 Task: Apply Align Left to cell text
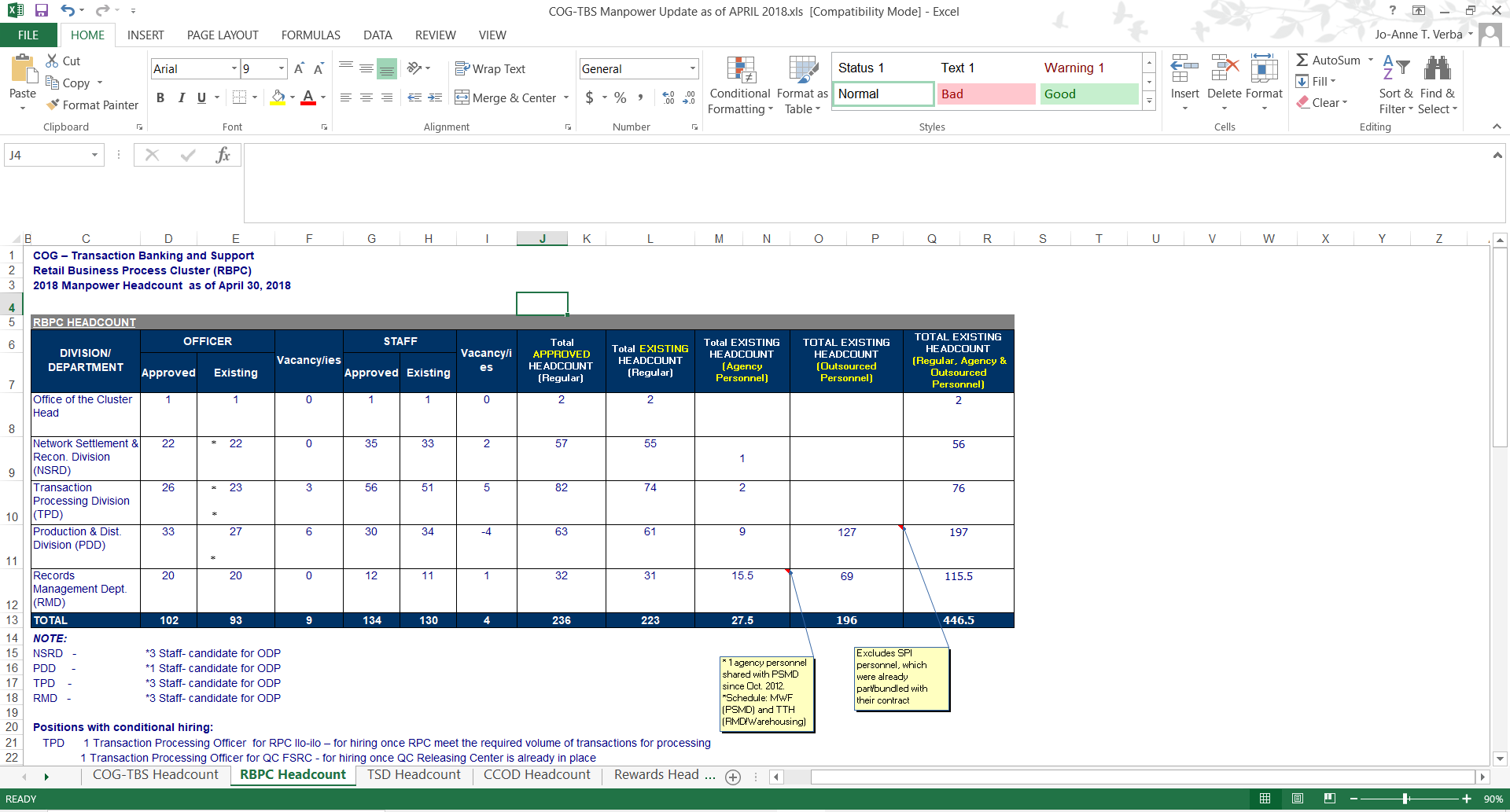pyautogui.click(x=346, y=97)
